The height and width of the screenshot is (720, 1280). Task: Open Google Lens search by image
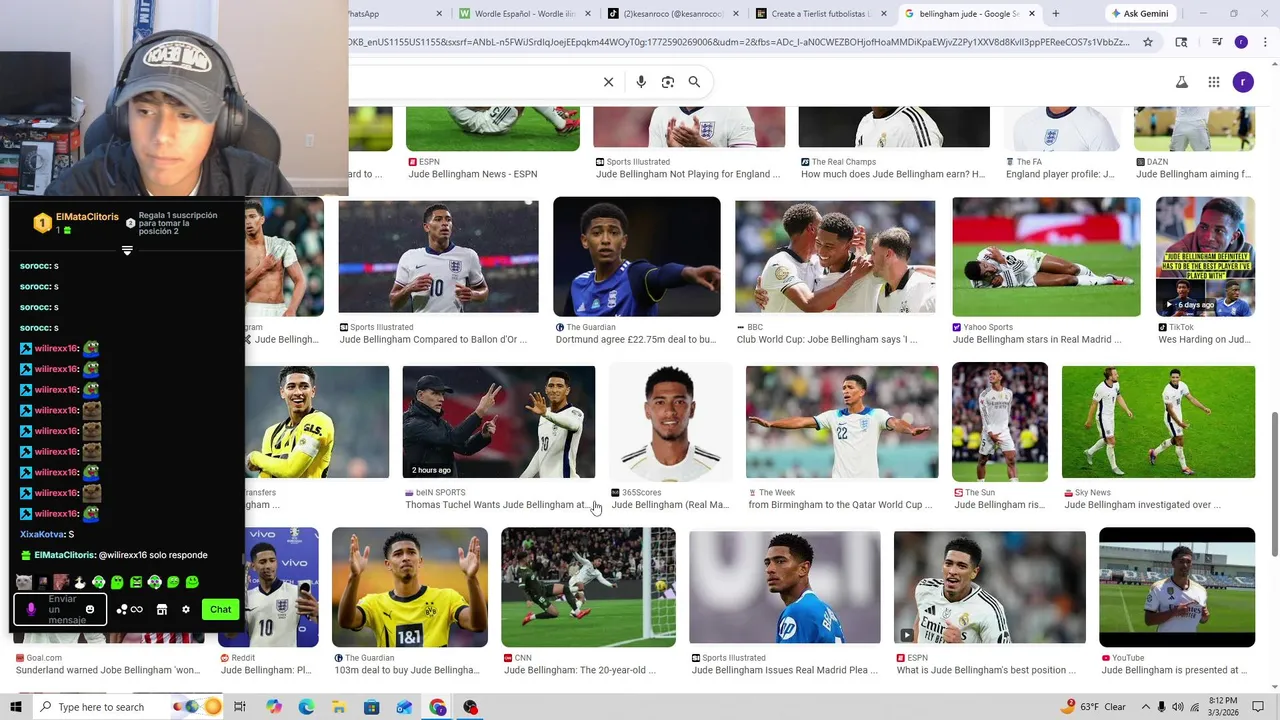[x=668, y=82]
